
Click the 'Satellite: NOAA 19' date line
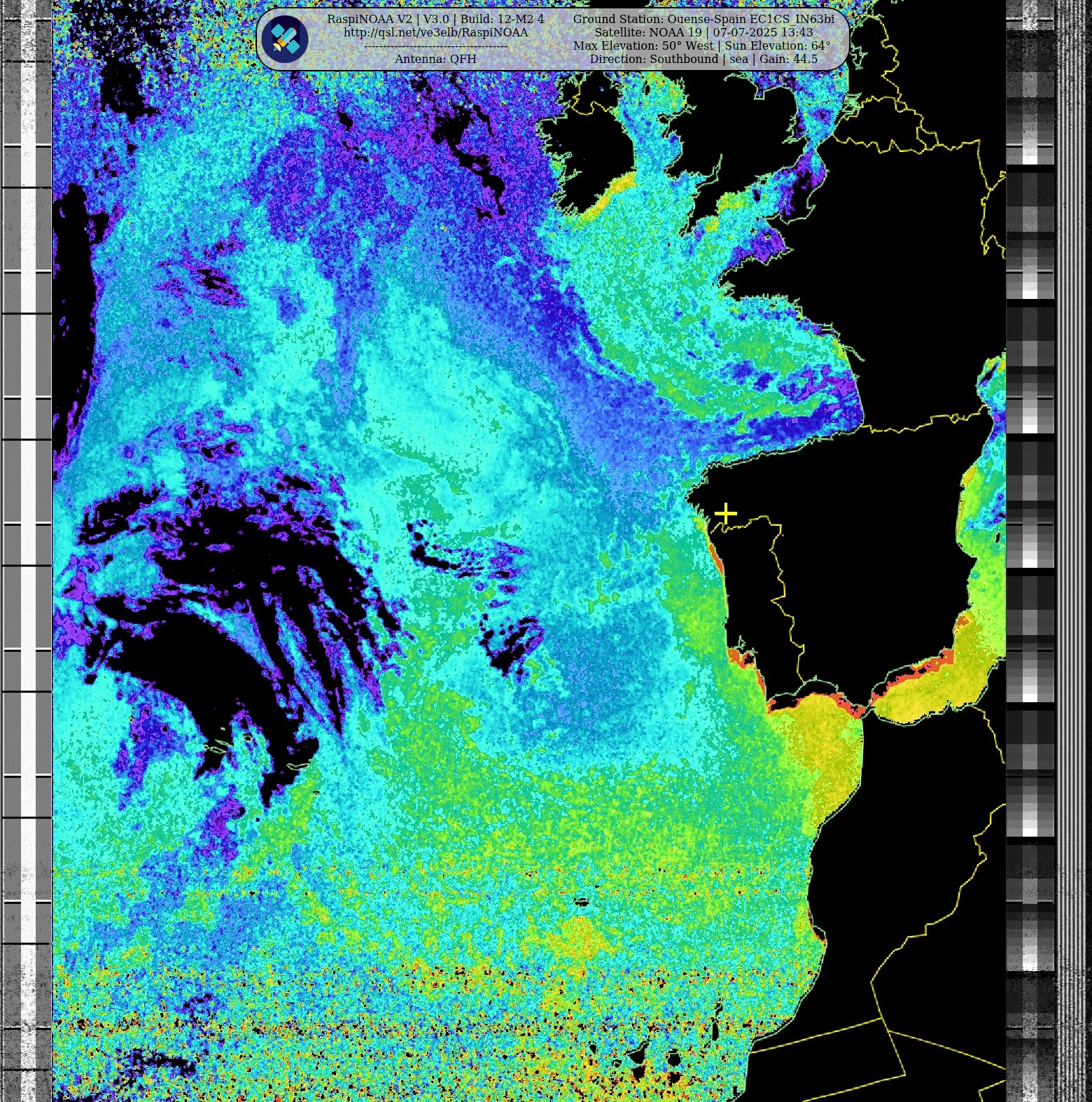pos(703,32)
